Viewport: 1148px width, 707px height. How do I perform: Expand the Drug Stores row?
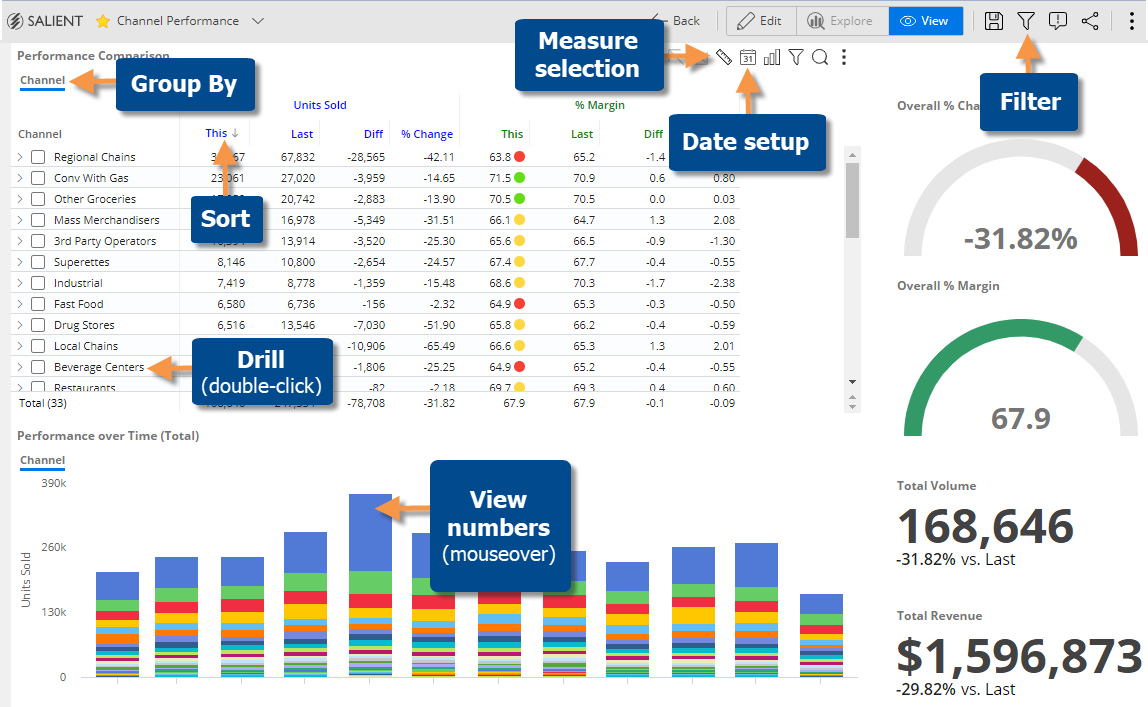pyautogui.click(x=20, y=325)
